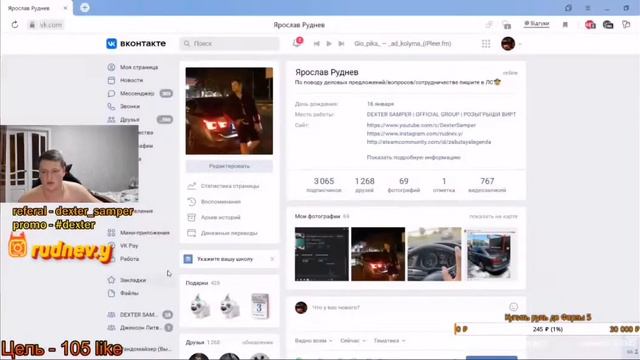640x360 pixels.
Task: Open Воспоминания clock icon
Action: pos(191,202)
